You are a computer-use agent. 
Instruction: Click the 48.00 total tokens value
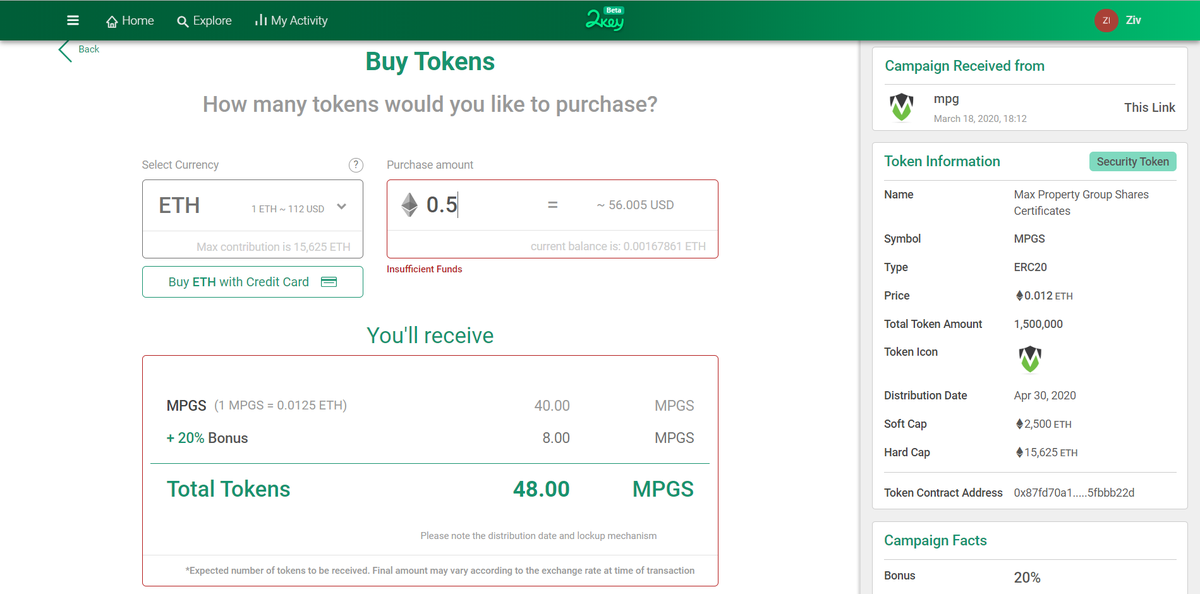pyautogui.click(x=541, y=489)
